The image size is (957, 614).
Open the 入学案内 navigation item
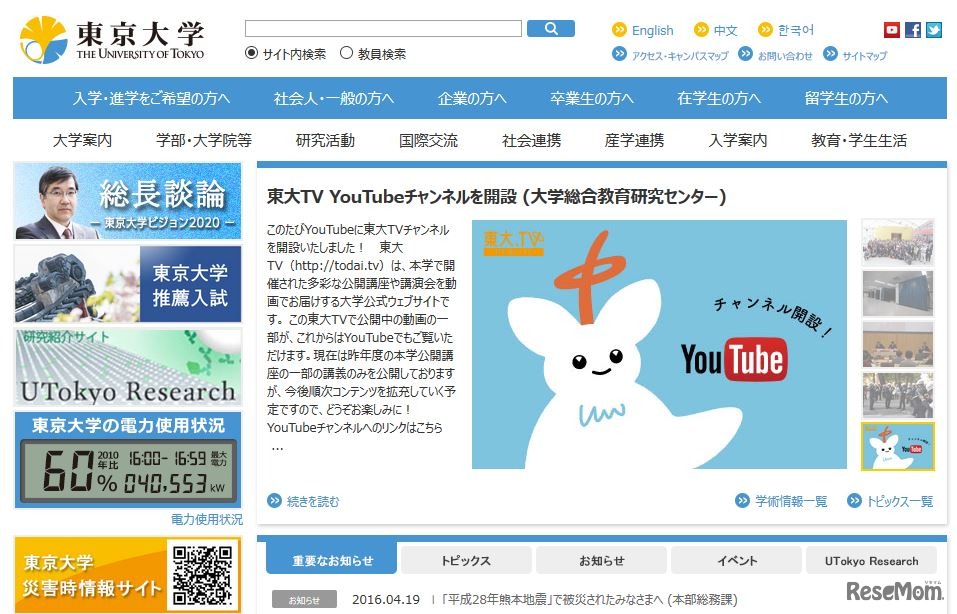click(x=738, y=140)
